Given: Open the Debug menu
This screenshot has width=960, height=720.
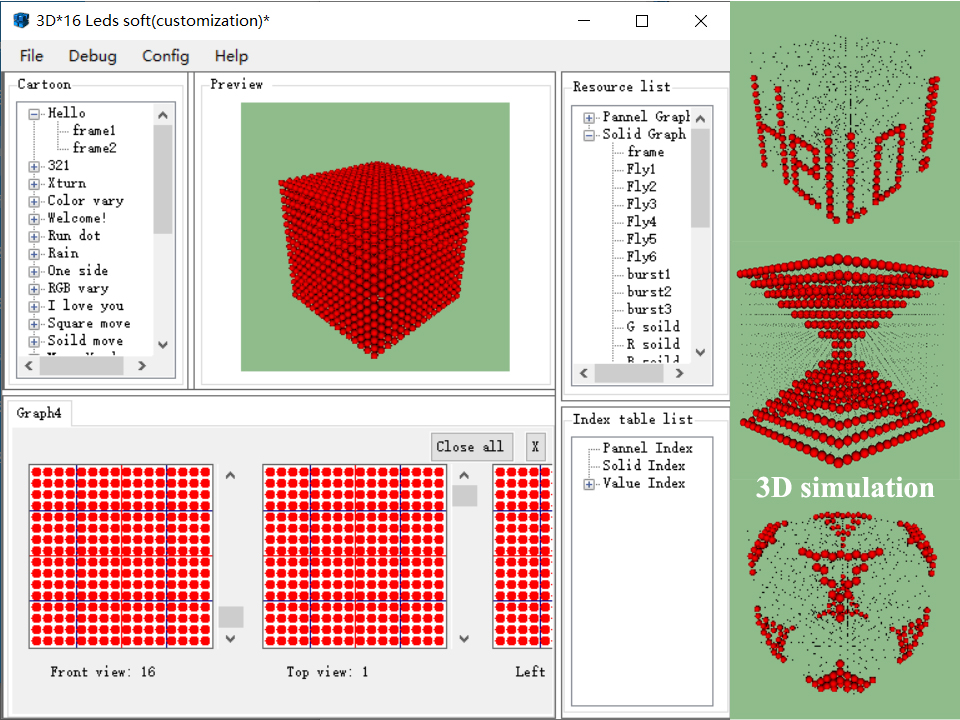Looking at the screenshot, I should [92, 56].
